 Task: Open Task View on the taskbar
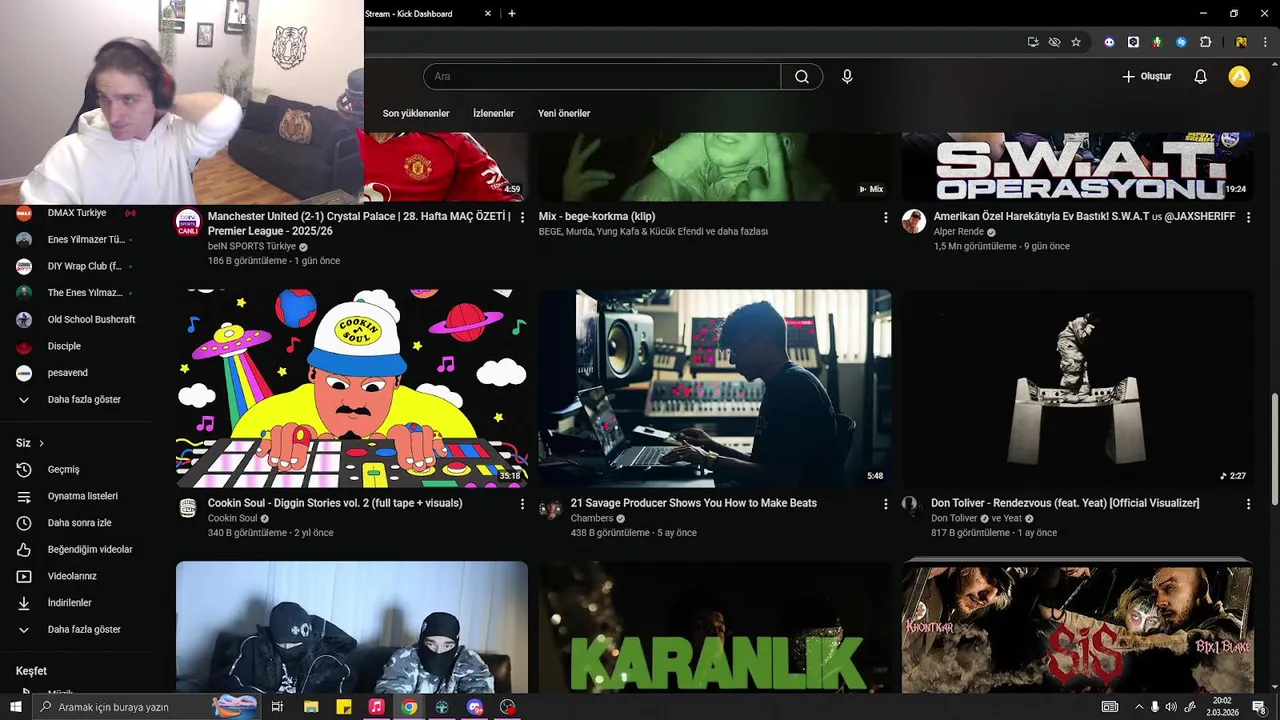click(x=277, y=707)
